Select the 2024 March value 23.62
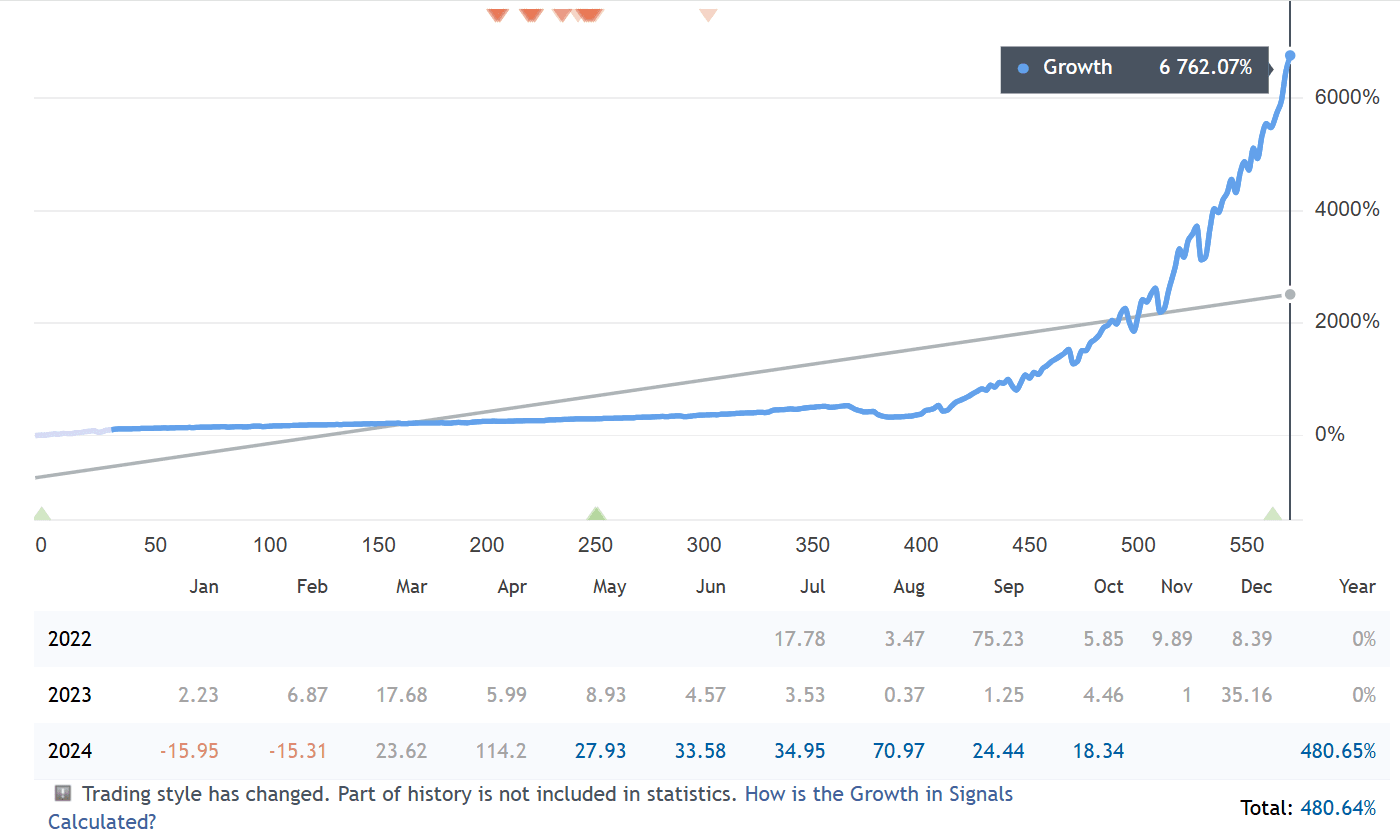Viewport: 1400px width, 840px height. tap(402, 751)
